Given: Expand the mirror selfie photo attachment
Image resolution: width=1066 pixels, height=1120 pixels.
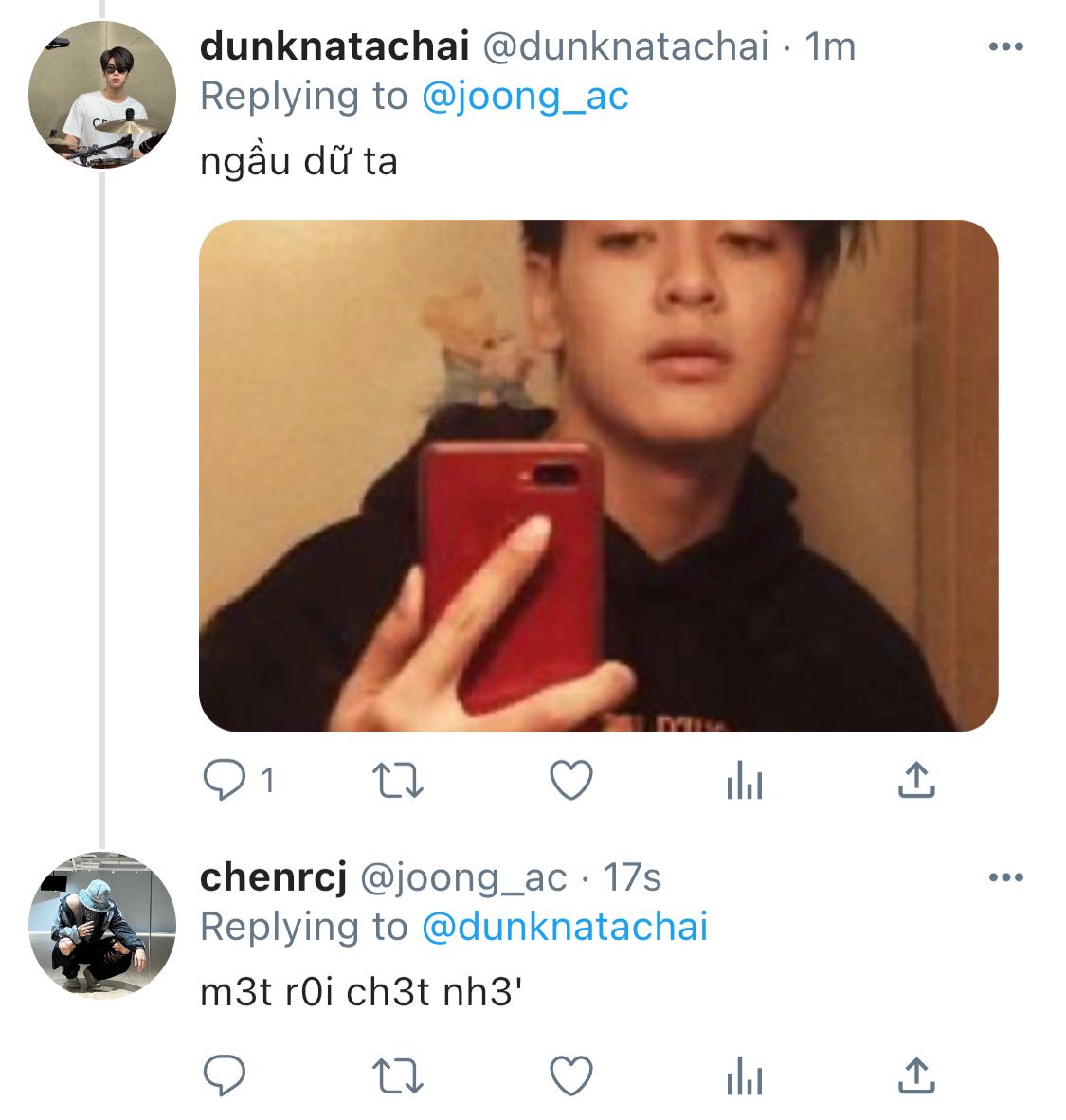Looking at the screenshot, I should click(599, 476).
